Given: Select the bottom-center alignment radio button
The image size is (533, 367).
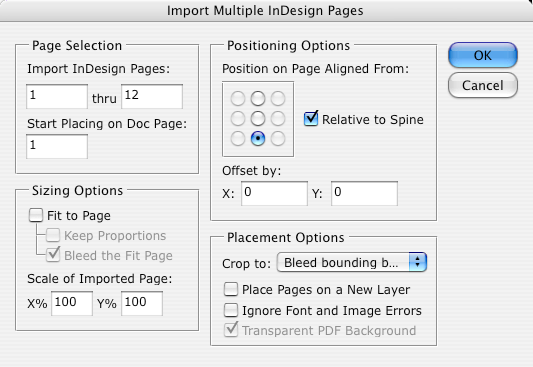Looking at the screenshot, I should (258, 139).
